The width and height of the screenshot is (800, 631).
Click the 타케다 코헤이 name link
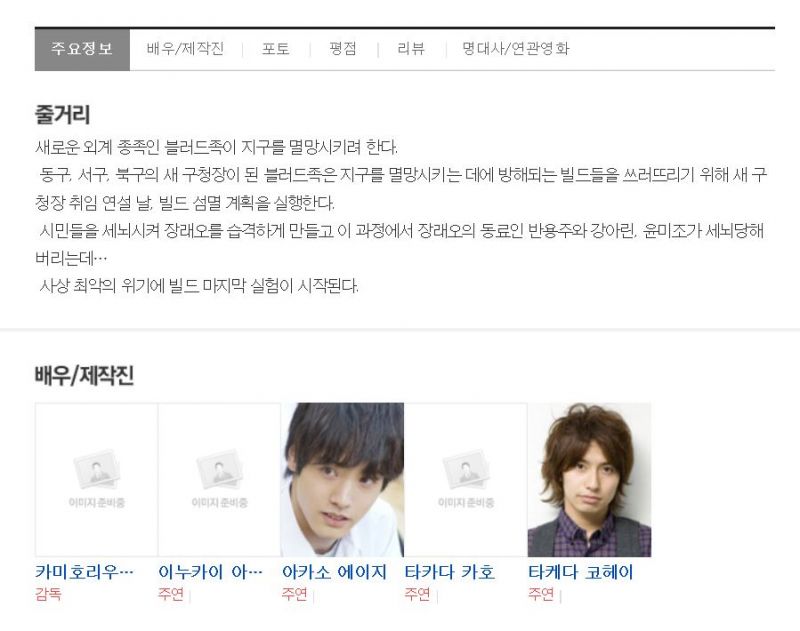point(581,572)
